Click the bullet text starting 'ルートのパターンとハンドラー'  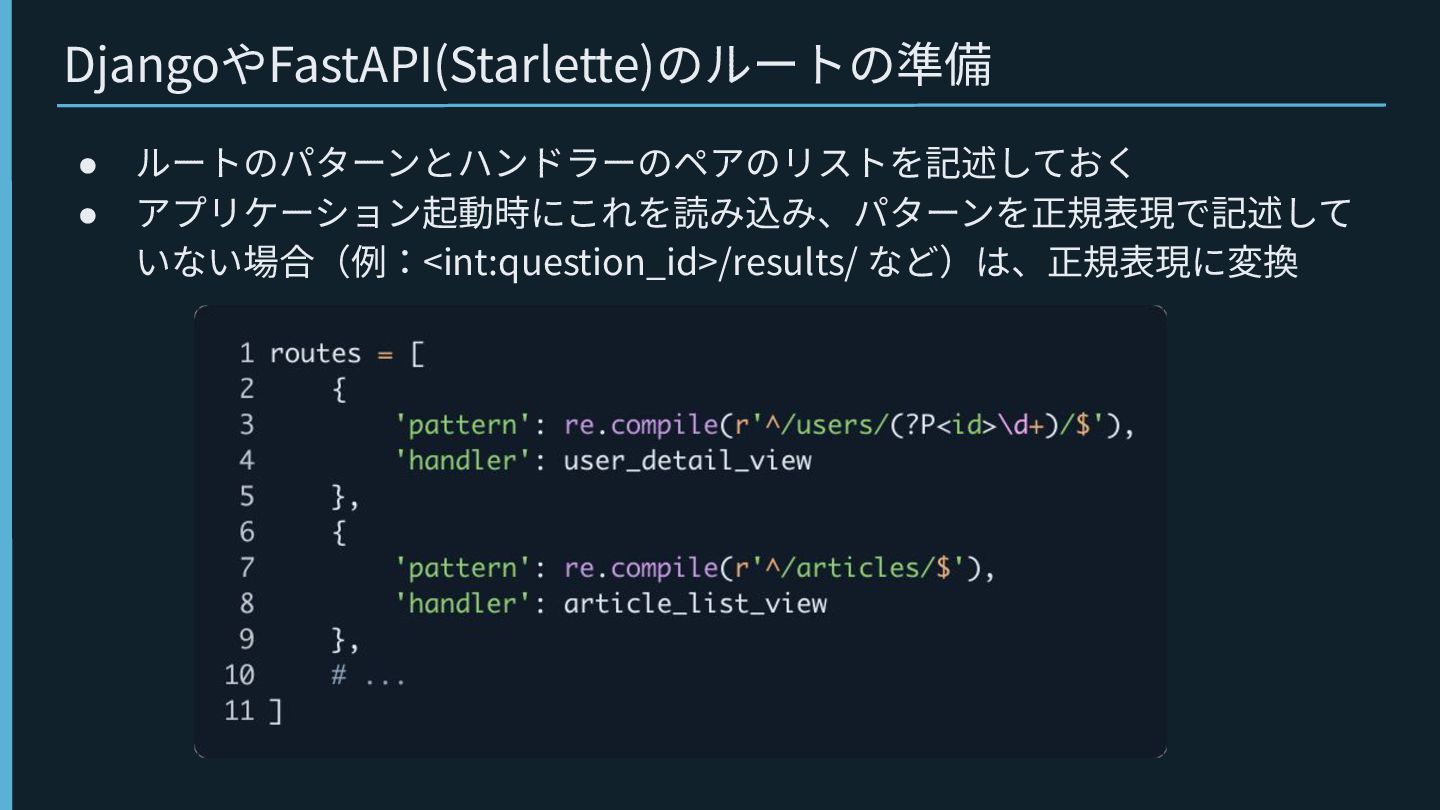click(637, 163)
